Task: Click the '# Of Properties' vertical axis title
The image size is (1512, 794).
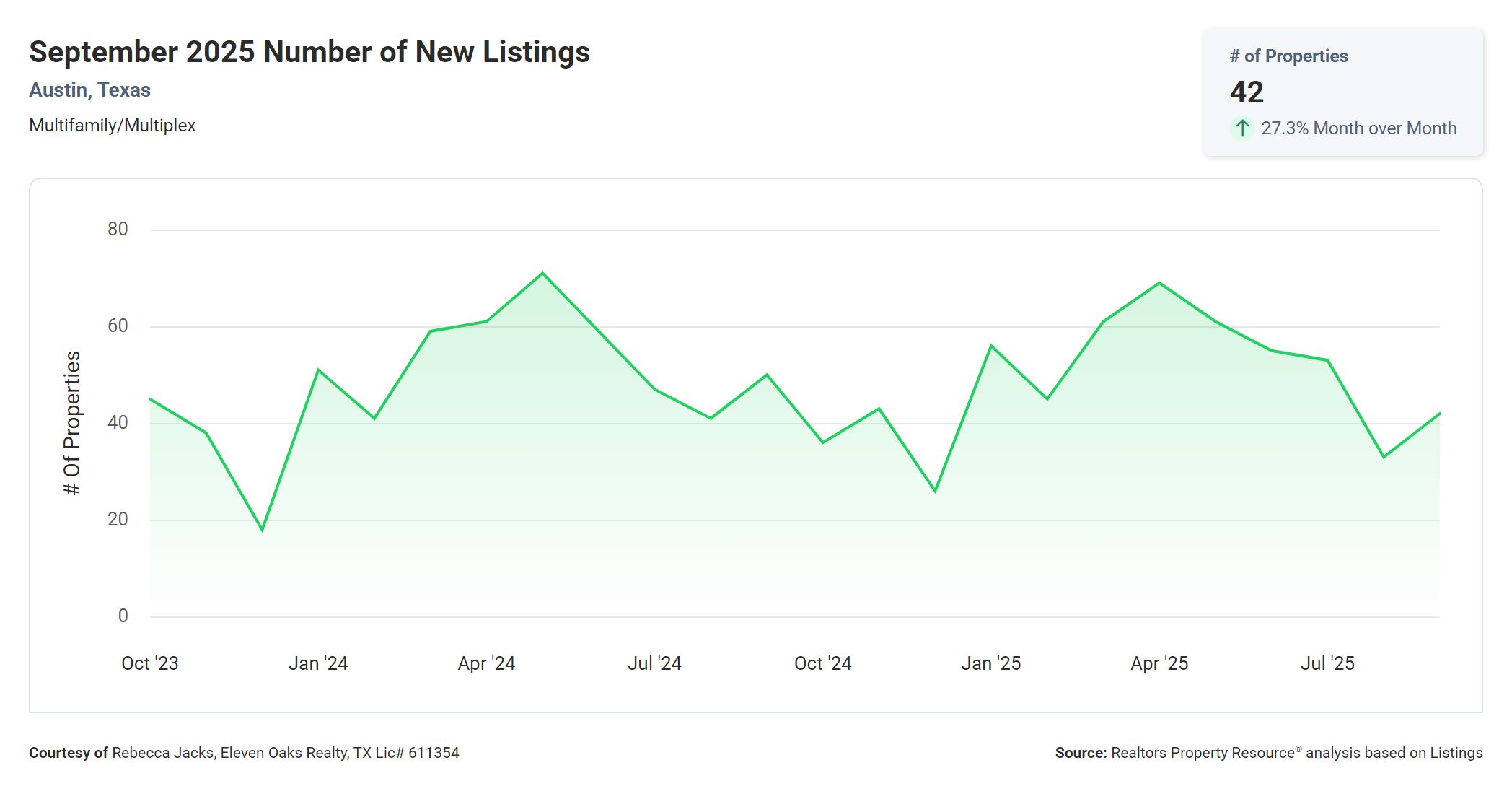Action: pyautogui.click(x=72, y=423)
